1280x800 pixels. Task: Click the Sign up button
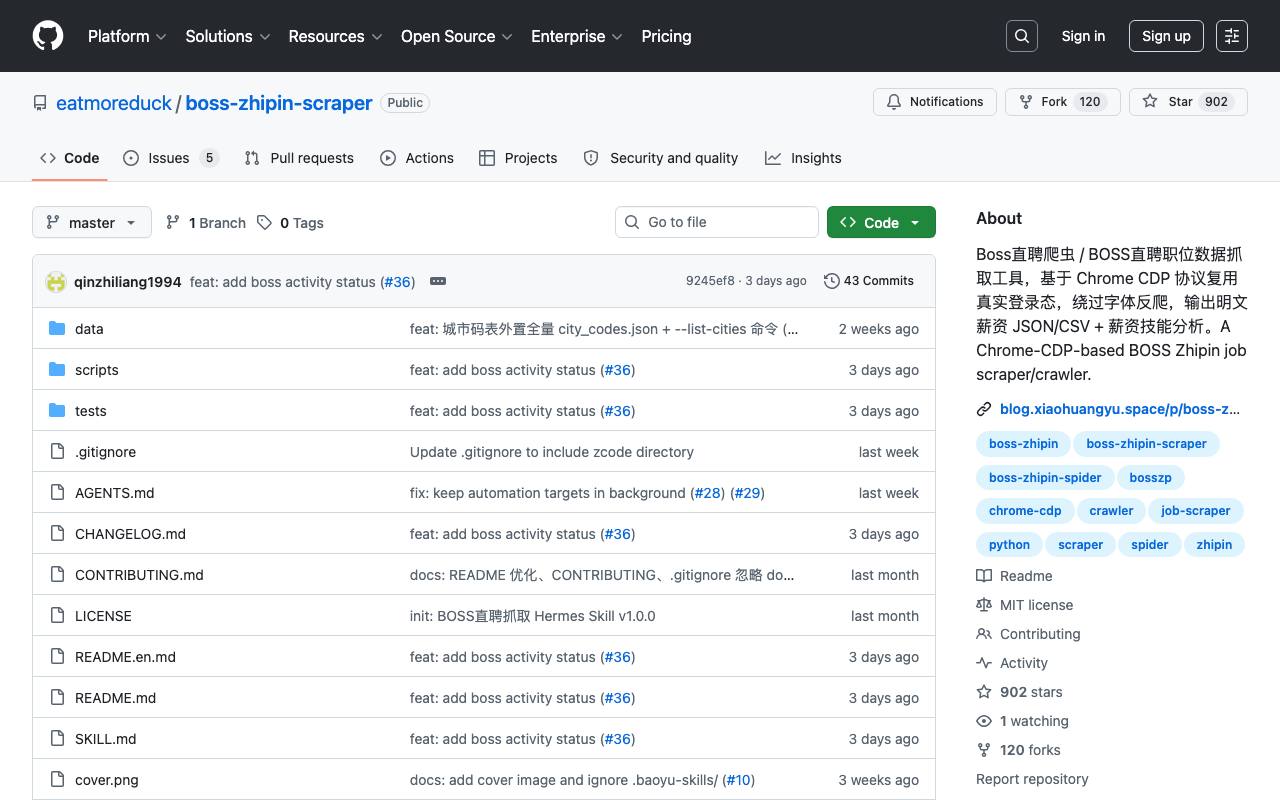tap(1166, 36)
